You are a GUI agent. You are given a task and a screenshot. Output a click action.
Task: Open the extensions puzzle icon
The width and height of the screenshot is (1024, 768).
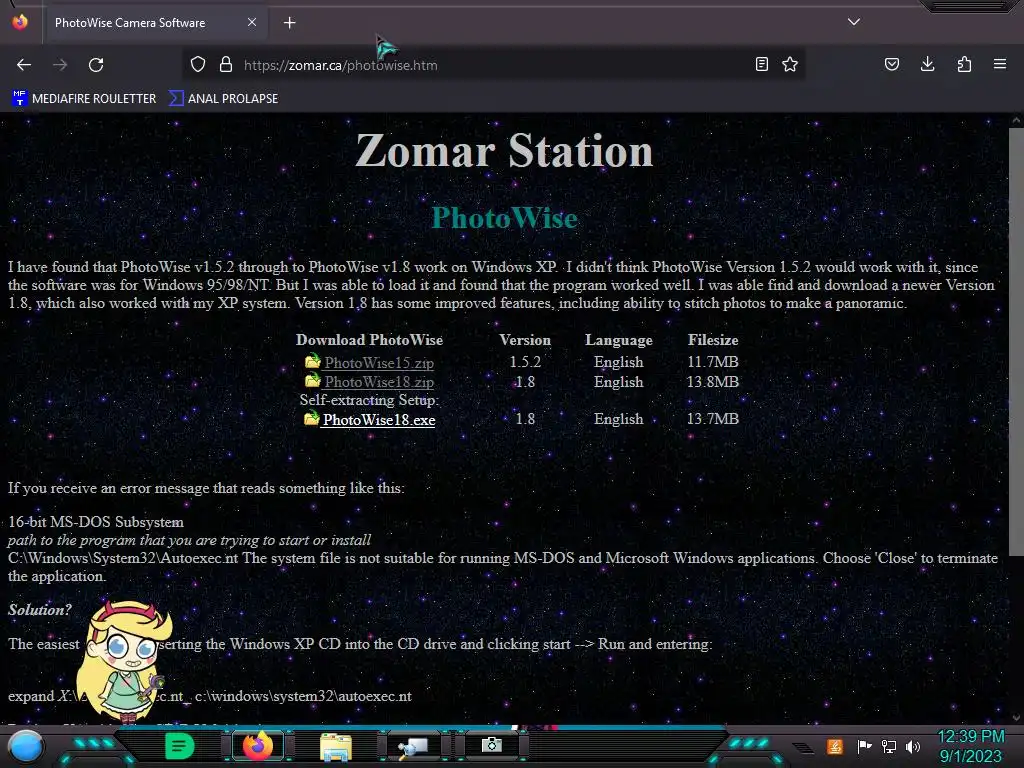[x=964, y=64]
